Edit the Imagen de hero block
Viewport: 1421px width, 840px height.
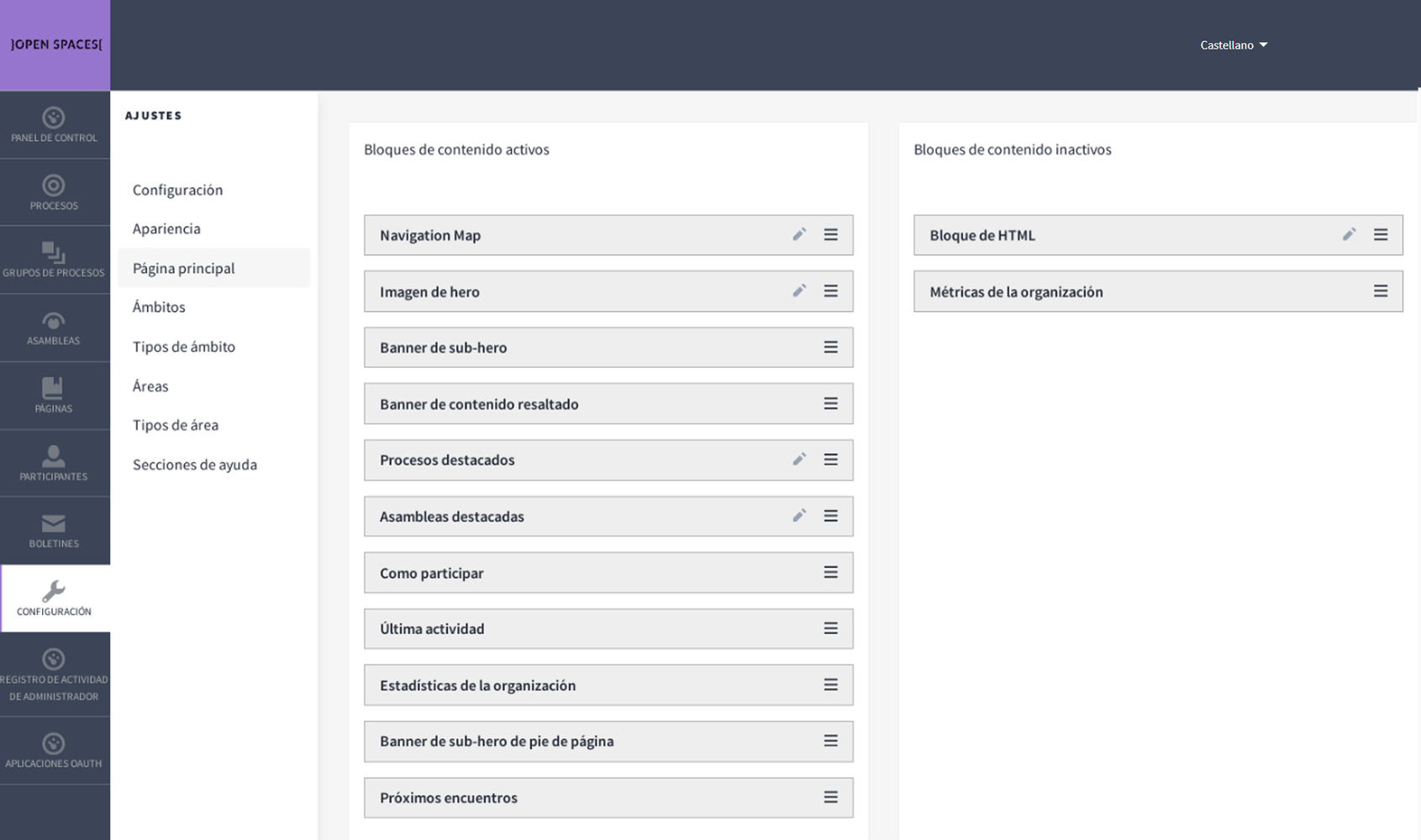tap(799, 291)
